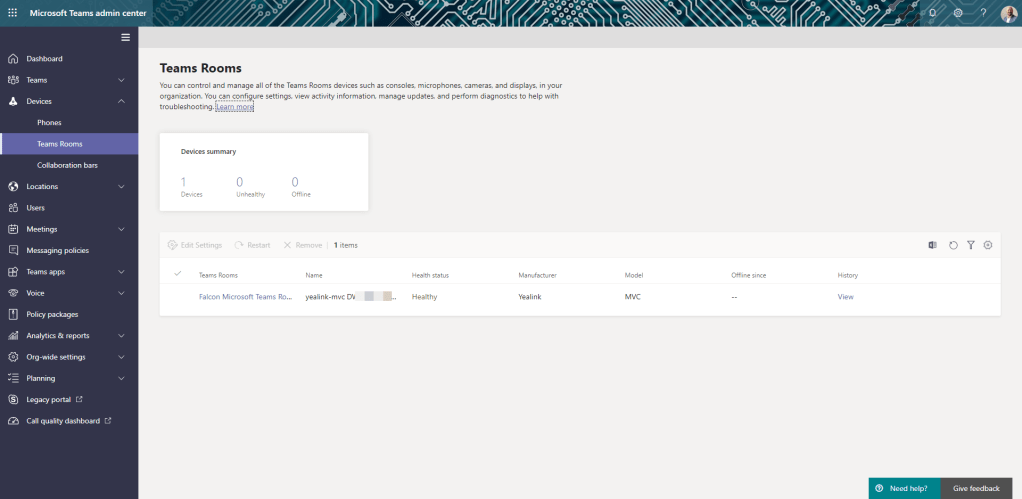The height and width of the screenshot is (499, 1022).
Task: Open the Falcon Microsoft Teams Room link
Action: tap(245, 297)
